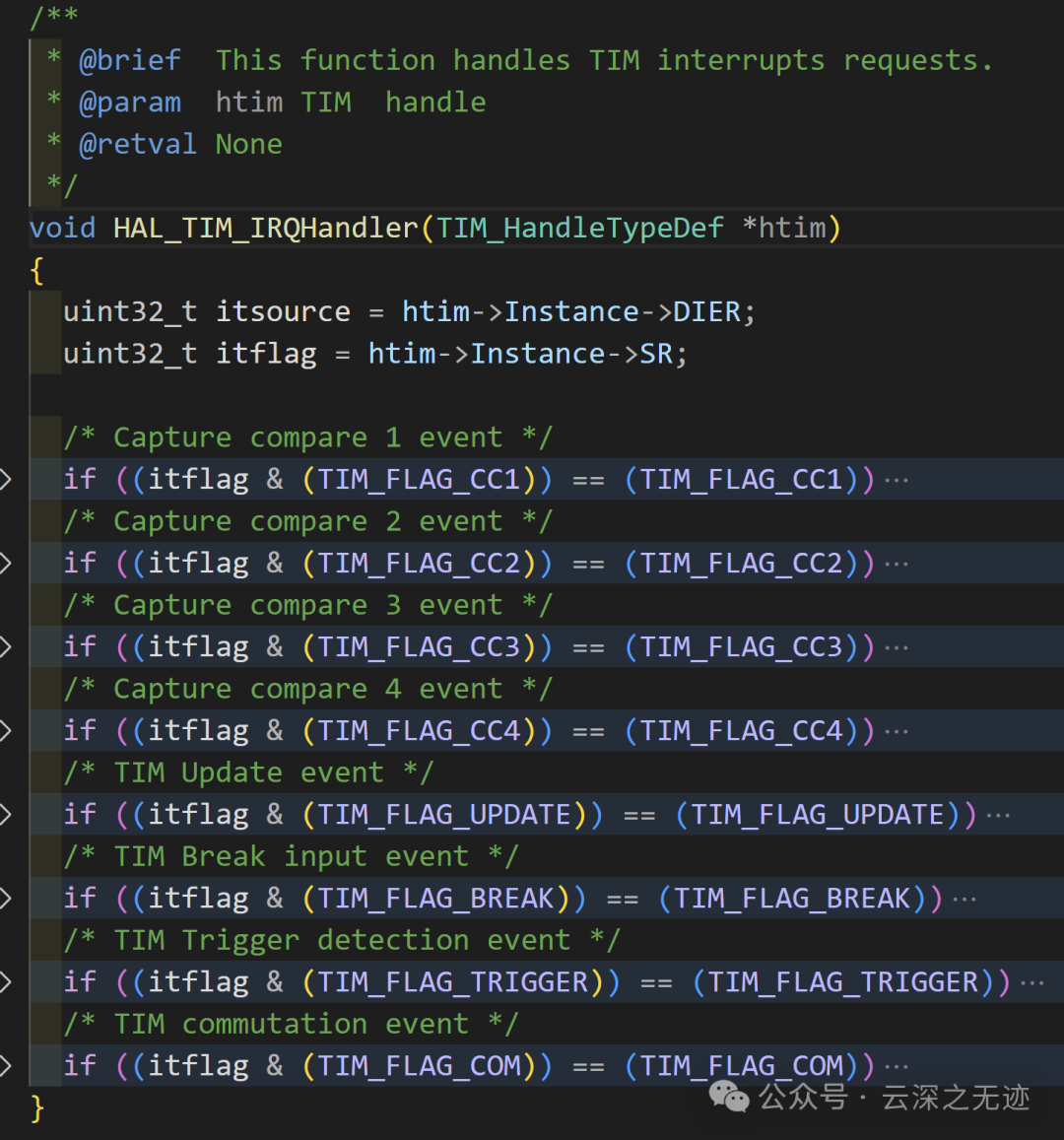The height and width of the screenshot is (1140, 1064).
Task: Expand folded TIM_FLAG_CC2 if block arrow
Action: pos(5,563)
